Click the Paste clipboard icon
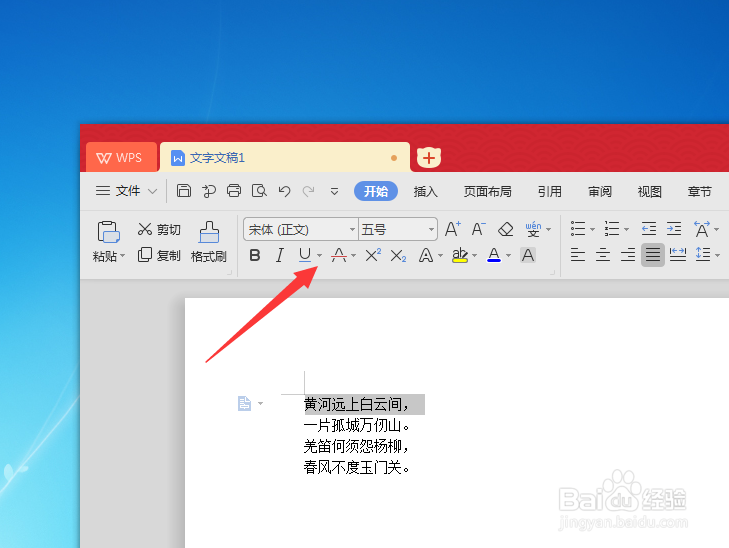 (108, 231)
